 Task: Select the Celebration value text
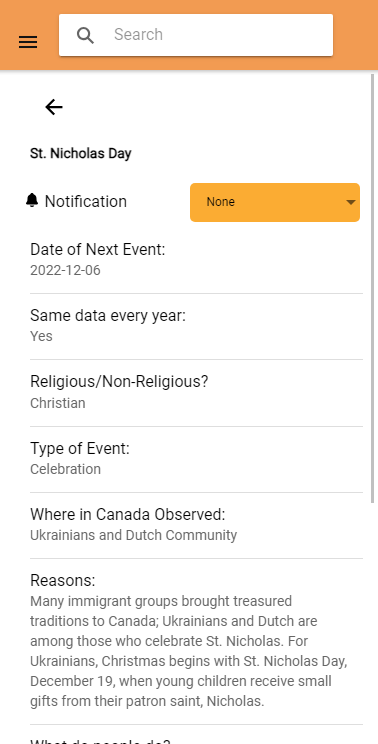point(65,469)
